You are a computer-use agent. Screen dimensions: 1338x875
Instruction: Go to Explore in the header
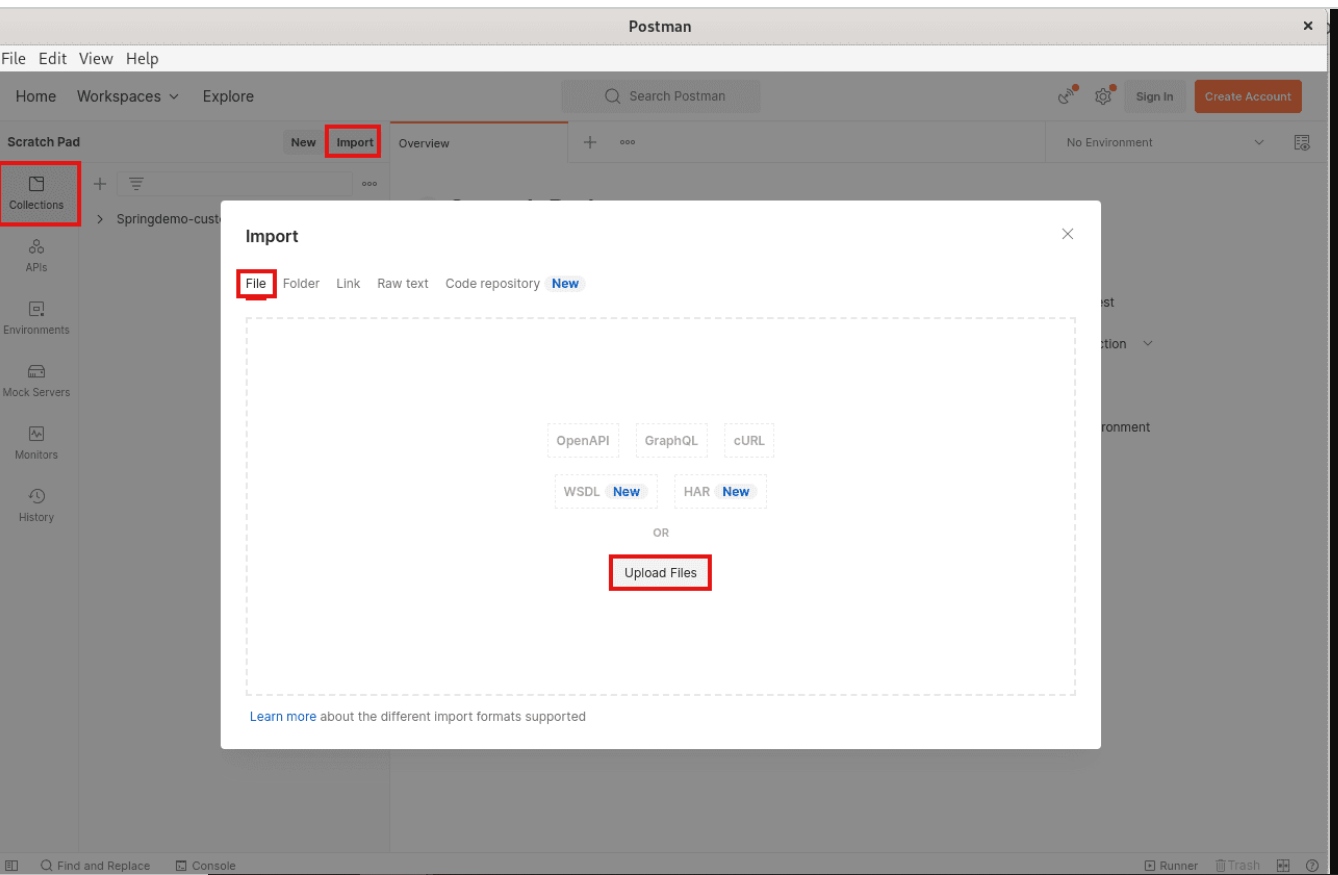tap(228, 96)
